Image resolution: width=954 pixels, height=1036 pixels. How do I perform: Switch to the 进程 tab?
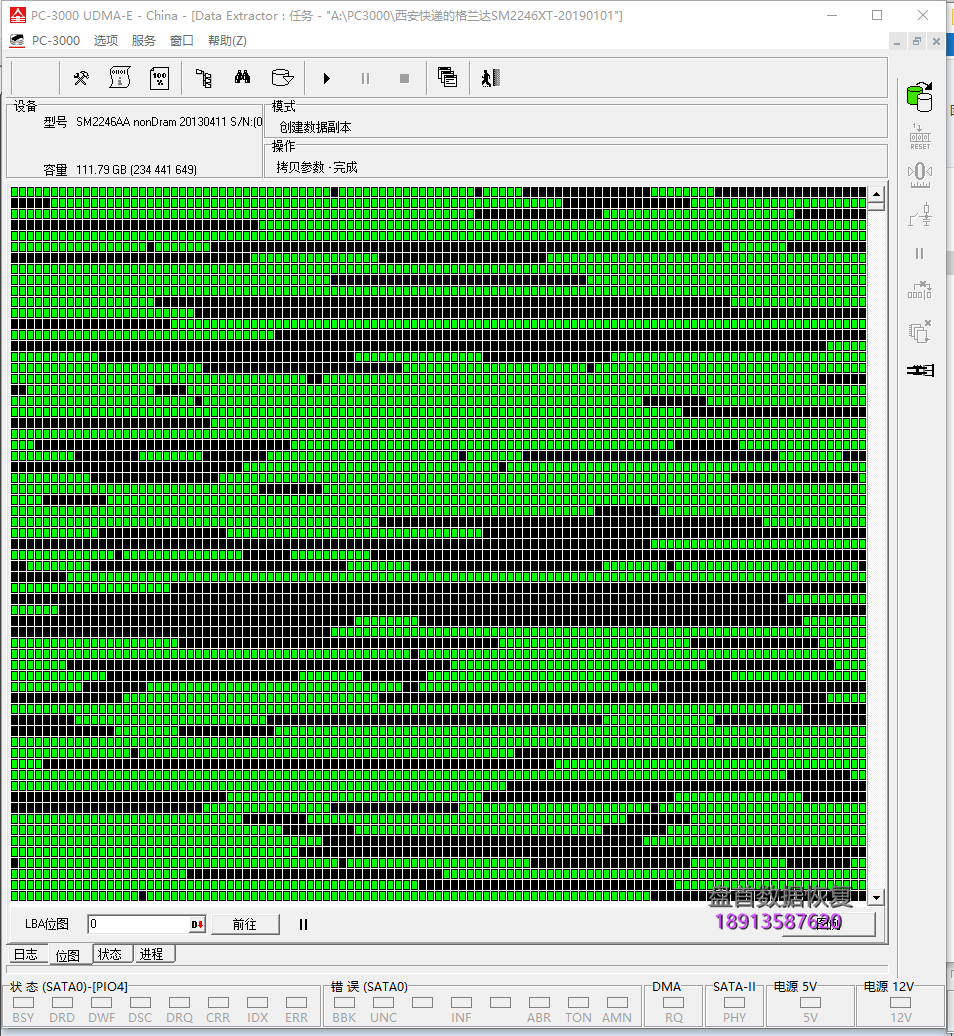(151, 955)
